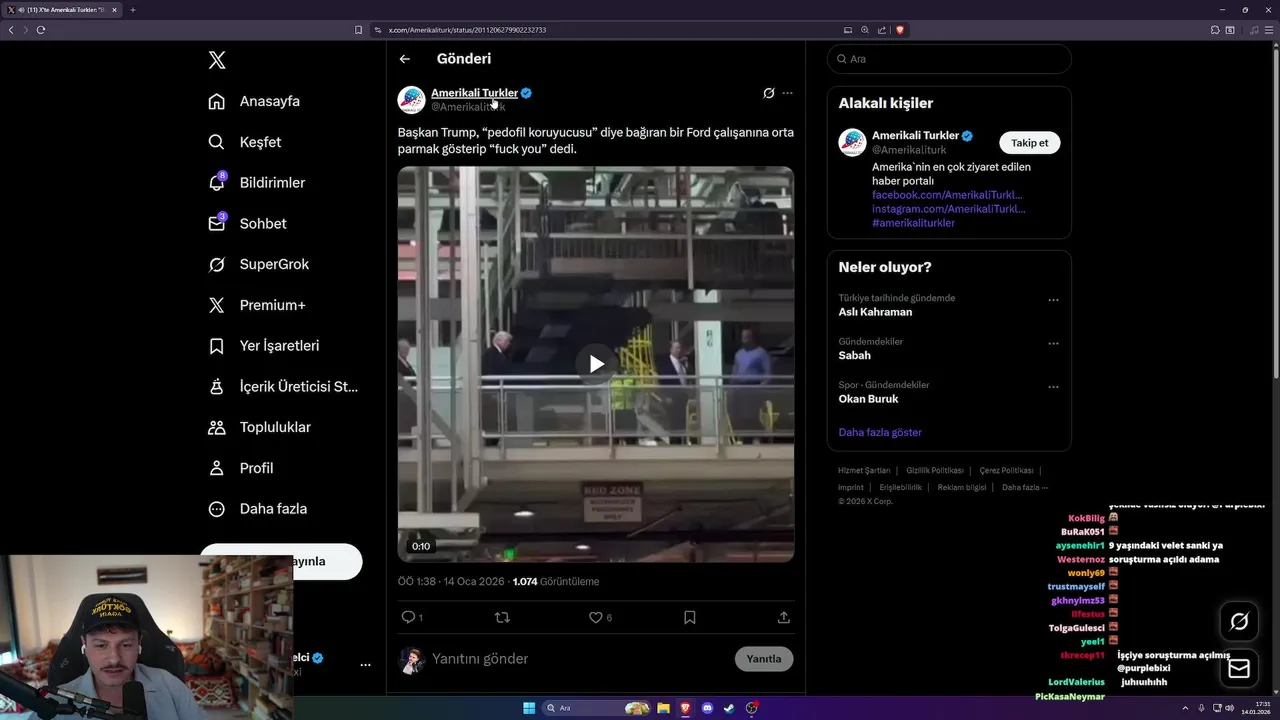Open facebook.com/AmerikaliTurkl... link
The image size is (1280, 720).
[x=947, y=195]
